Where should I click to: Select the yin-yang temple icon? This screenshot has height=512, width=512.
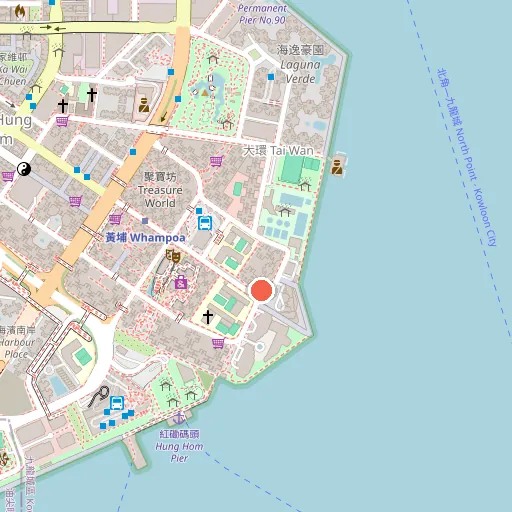pyautogui.click(x=24, y=169)
